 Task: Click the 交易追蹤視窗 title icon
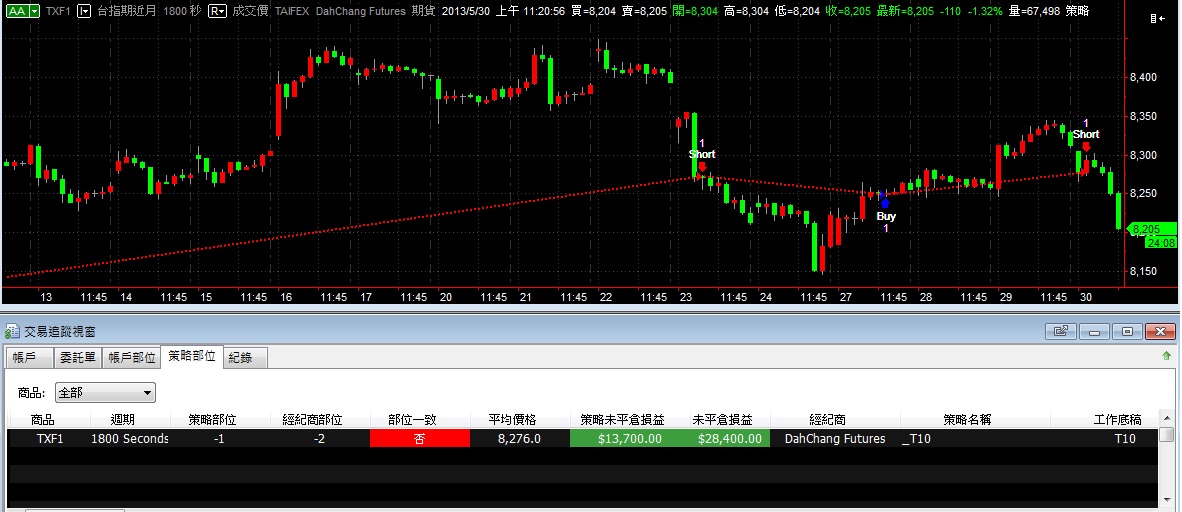tap(11, 331)
